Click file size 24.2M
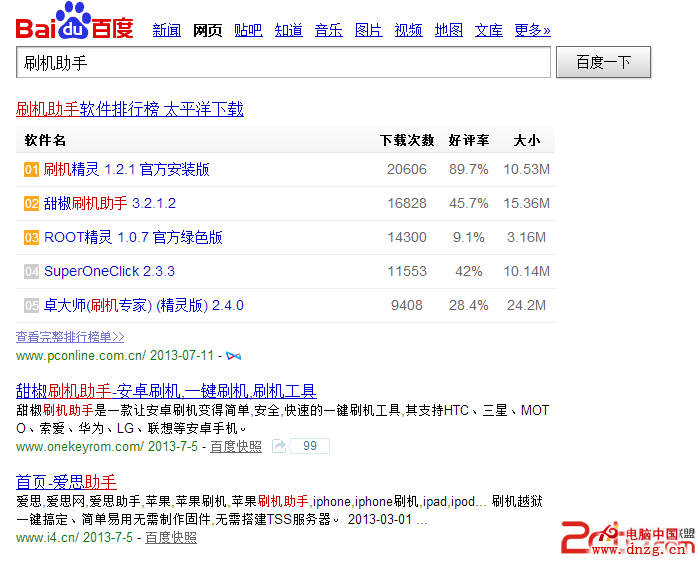 point(527,305)
